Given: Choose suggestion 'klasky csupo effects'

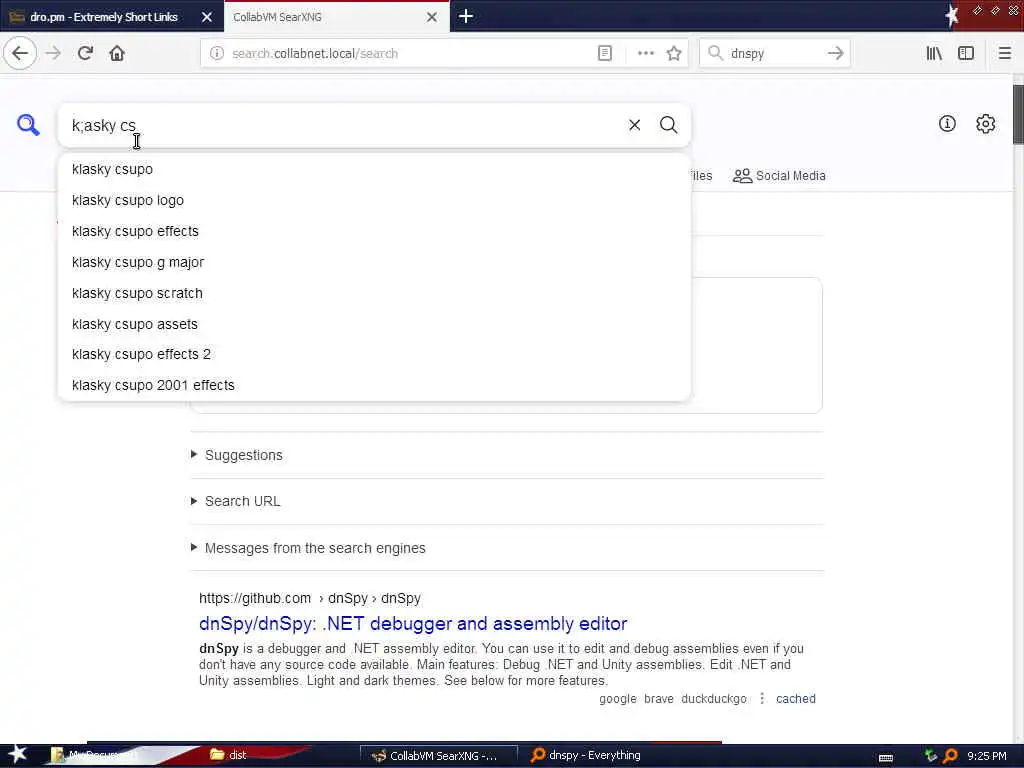Looking at the screenshot, I should tap(374, 231).
